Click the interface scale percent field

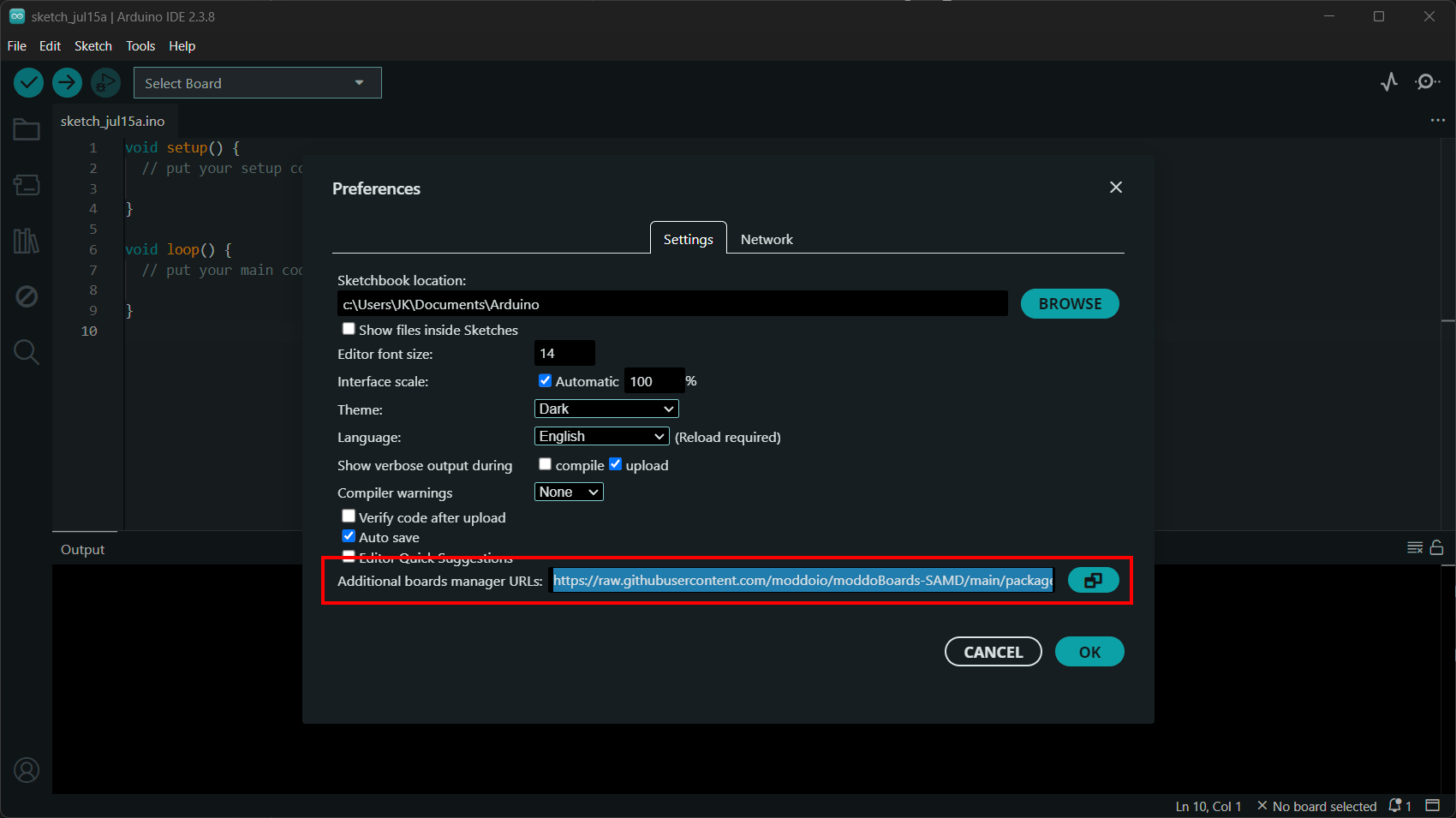click(x=654, y=381)
